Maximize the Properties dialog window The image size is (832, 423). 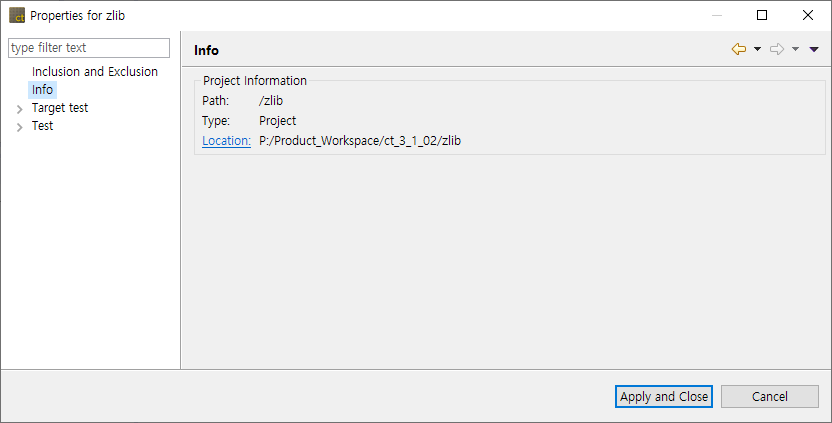[x=762, y=16]
